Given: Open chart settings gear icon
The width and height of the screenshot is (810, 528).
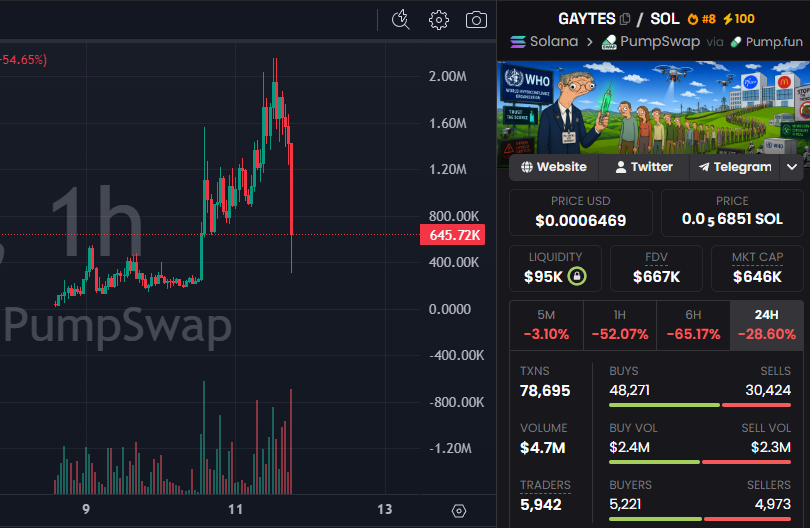Looking at the screenshot, I should pos(439,20).
